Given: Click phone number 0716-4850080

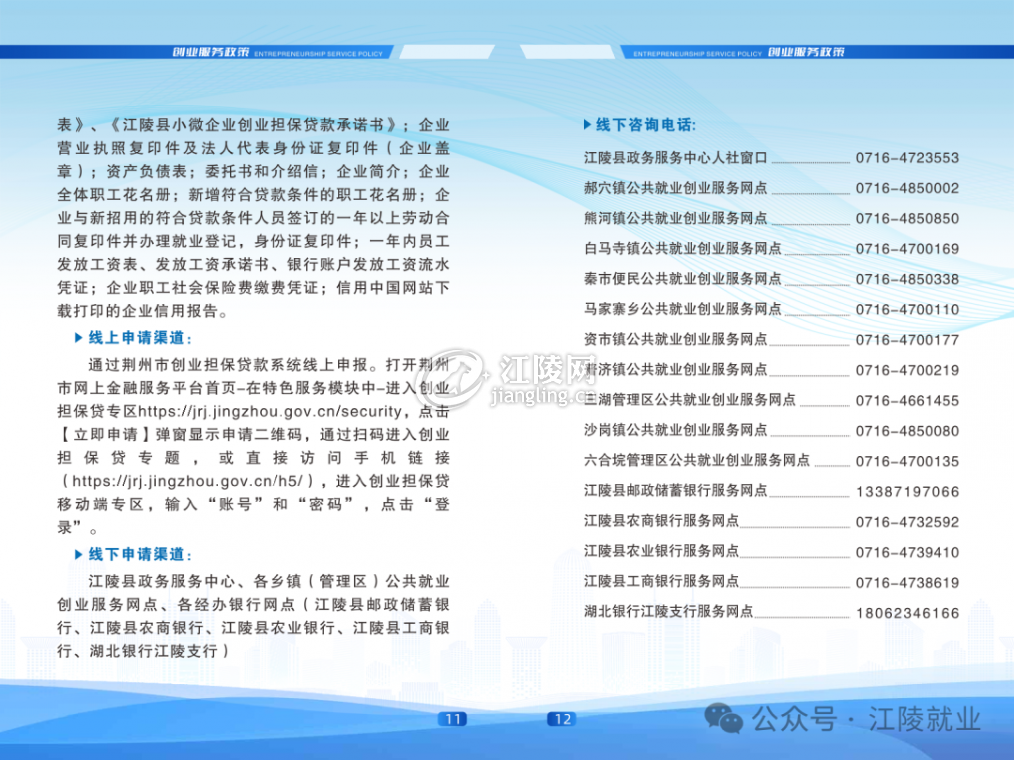Looking at the screenshot, I should [907, 431].
